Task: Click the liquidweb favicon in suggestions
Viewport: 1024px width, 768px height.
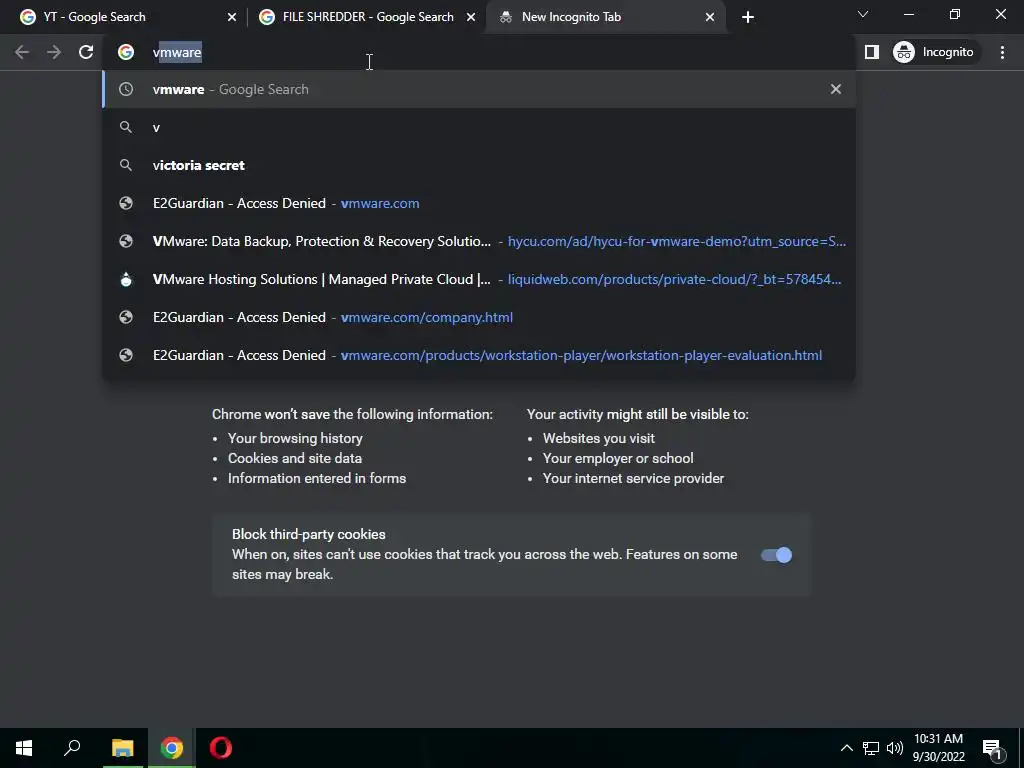Action: 126,280
